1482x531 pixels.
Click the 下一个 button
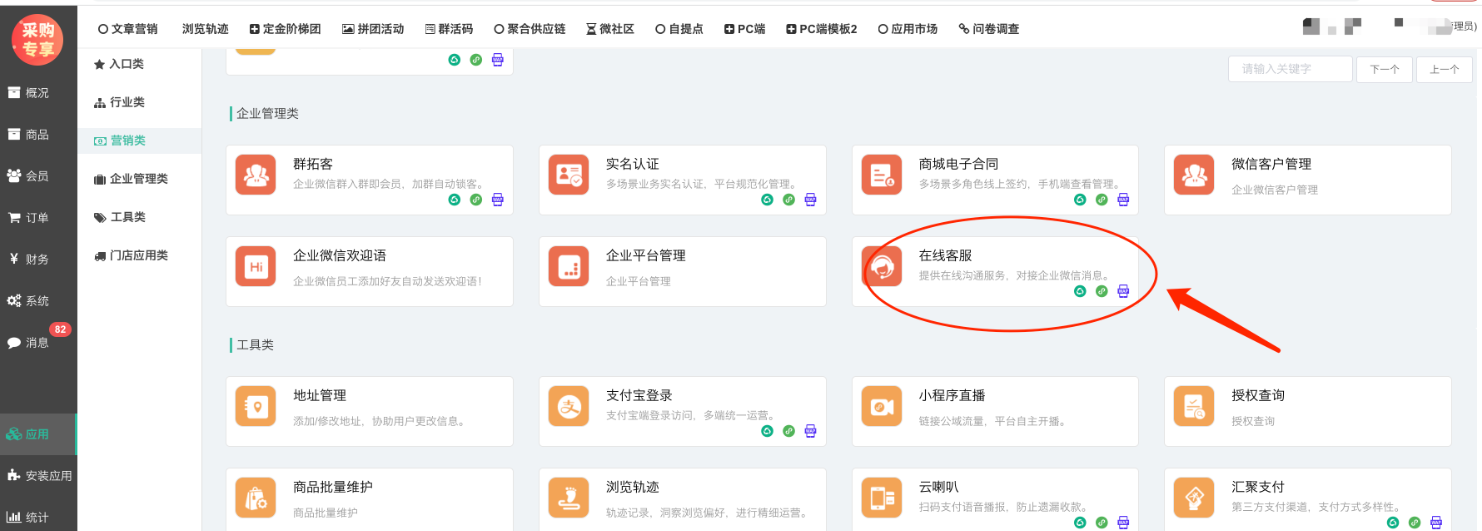coord(1384,69)
